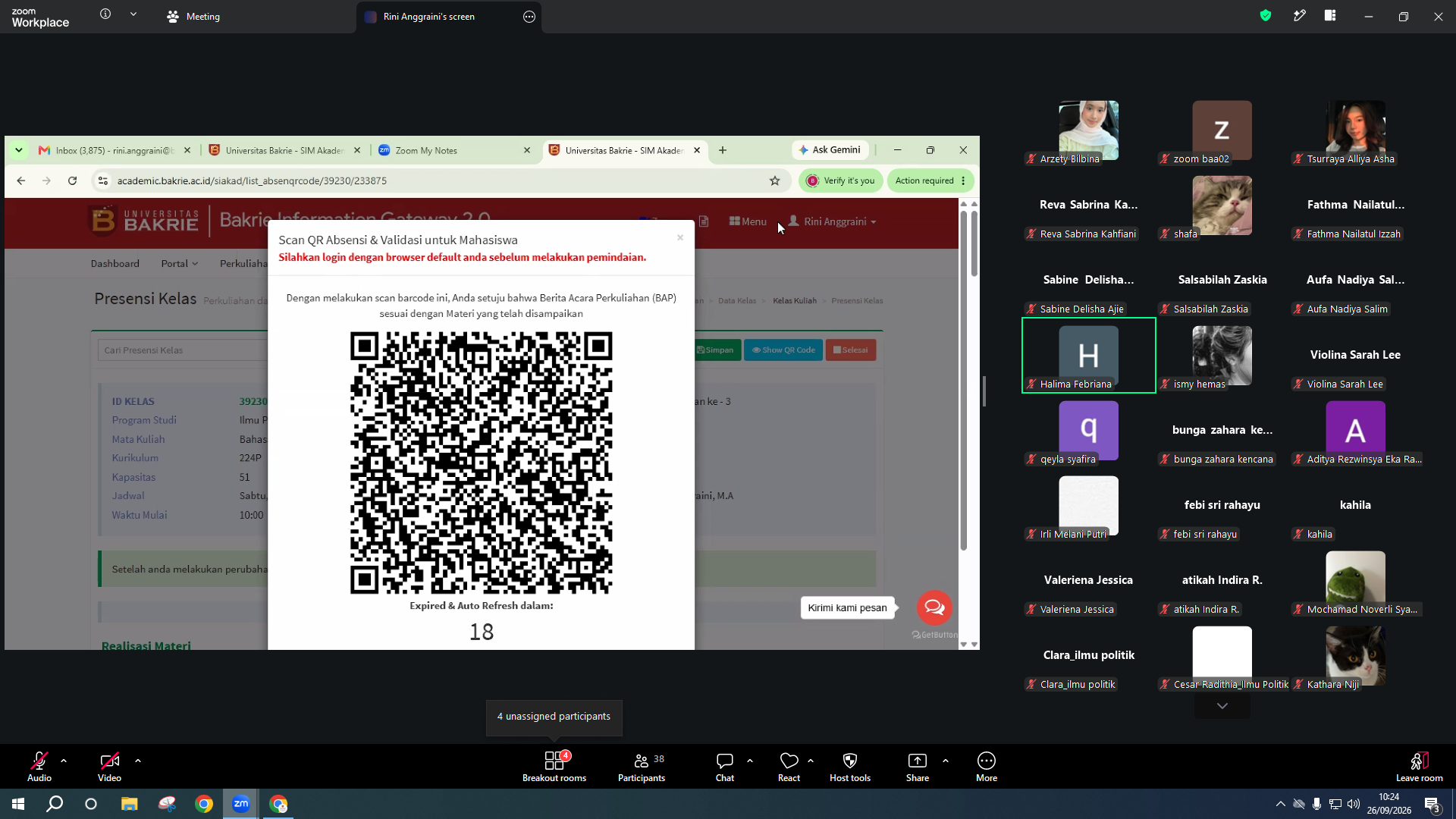Screen dimensions: 1456x819
Task: Expand video options arrow next to Video
Action: click(138, 760)
